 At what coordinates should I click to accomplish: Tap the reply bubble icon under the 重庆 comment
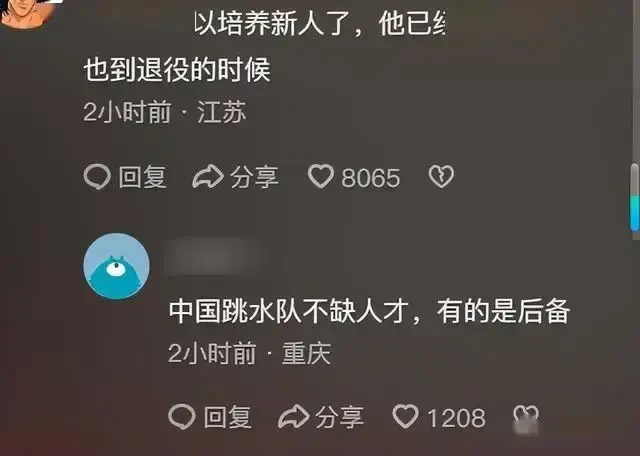point(182,417)
